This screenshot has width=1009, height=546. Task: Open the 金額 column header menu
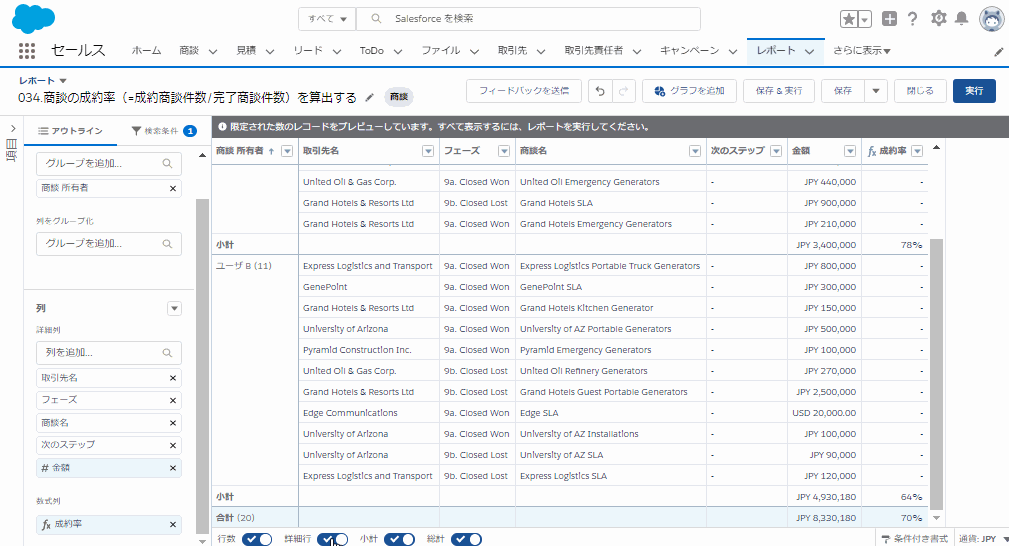850,151
